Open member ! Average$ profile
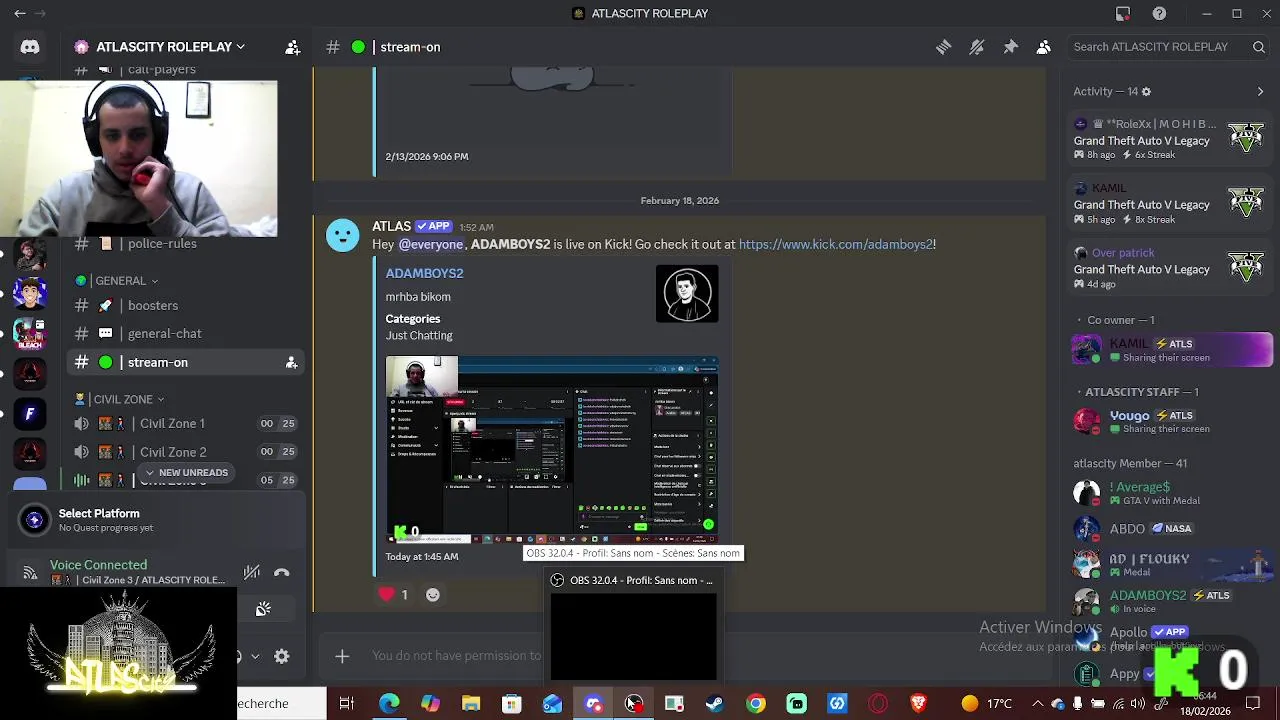The height and width of the screenshot is (720, 1280). coord(1170,492)
